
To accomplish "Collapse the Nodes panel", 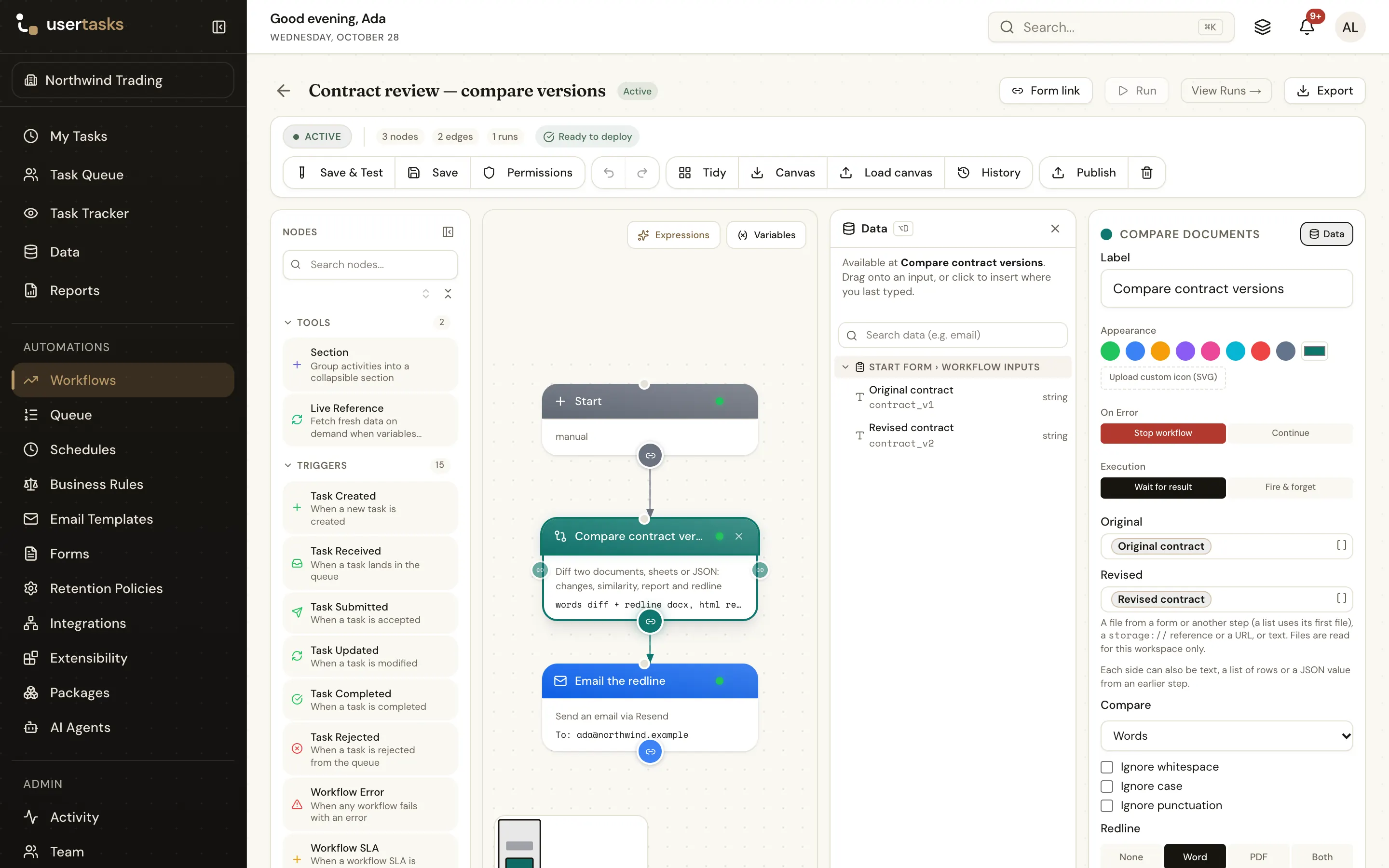I will point(448,232).
